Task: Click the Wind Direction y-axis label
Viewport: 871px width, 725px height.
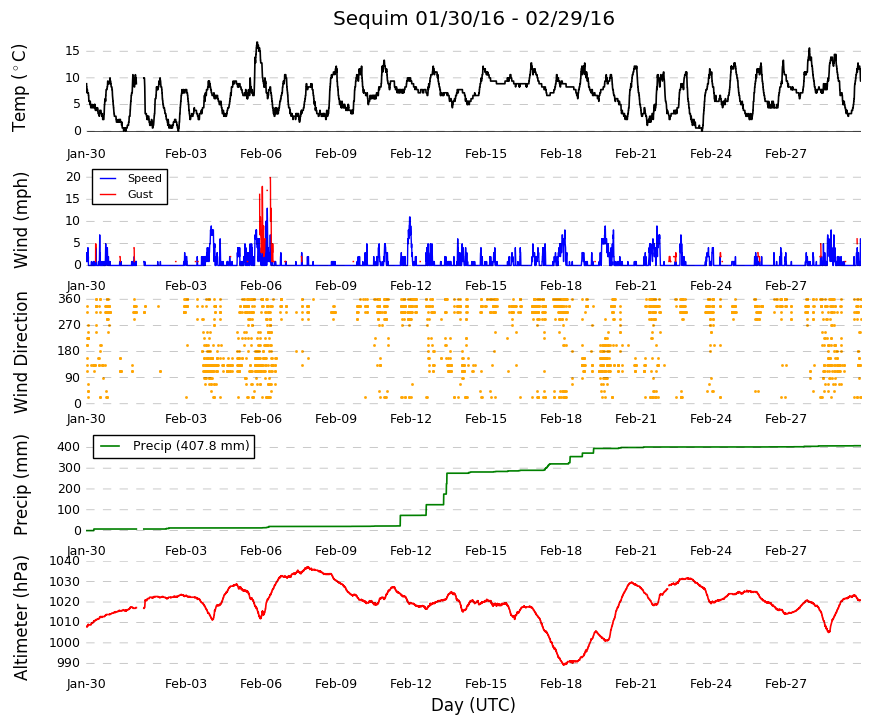Action: 20,352
